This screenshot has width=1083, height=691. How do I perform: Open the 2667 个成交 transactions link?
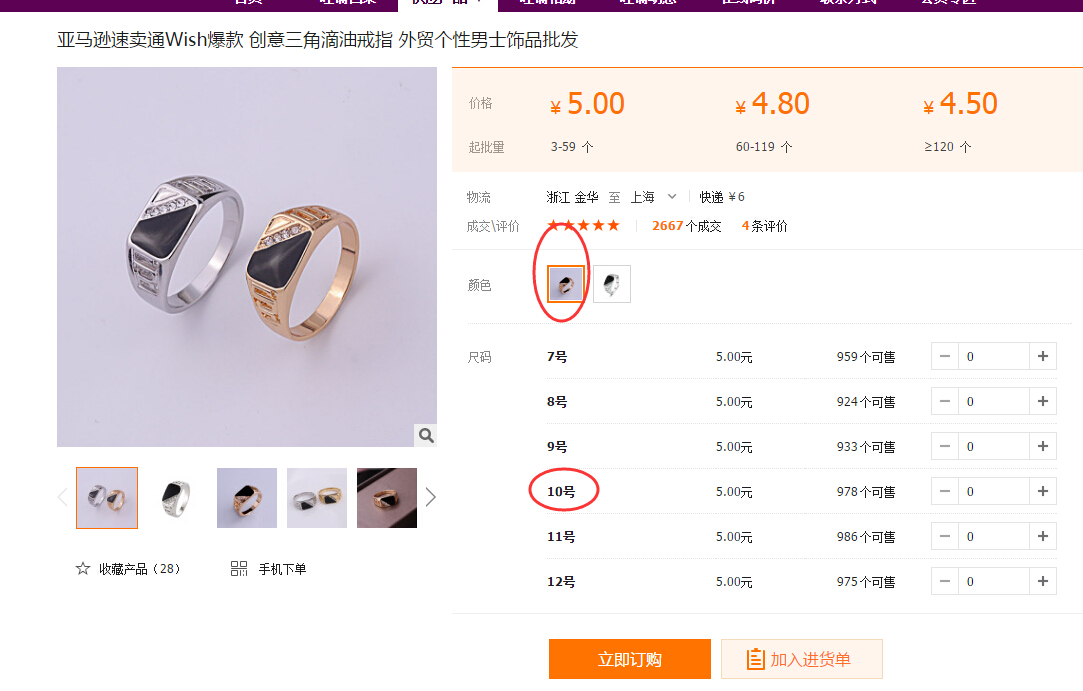(687, 226)
